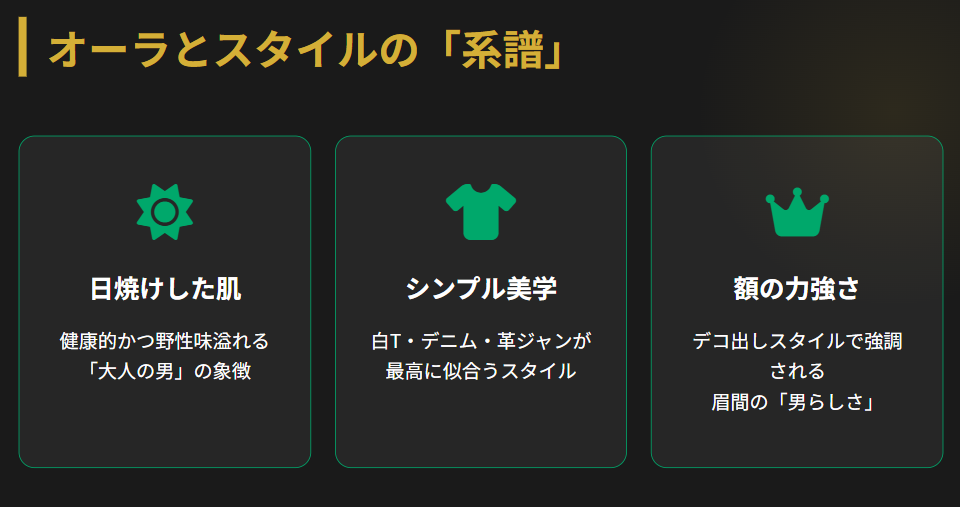Click the text line デコ出しスタイルで強調

pyautogui.click(x=797, y=341)
